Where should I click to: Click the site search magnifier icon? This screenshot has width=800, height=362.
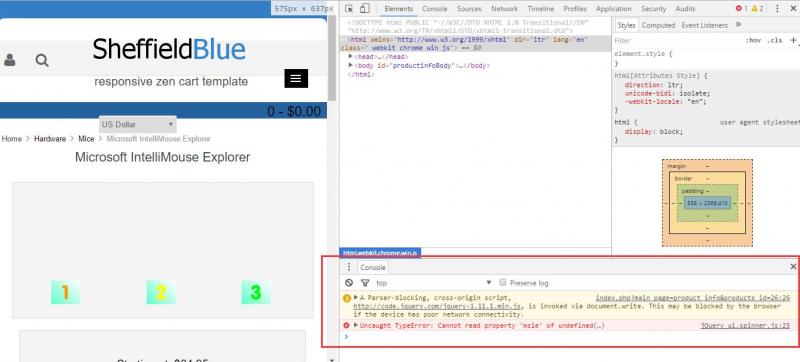(x=42, y=60)
